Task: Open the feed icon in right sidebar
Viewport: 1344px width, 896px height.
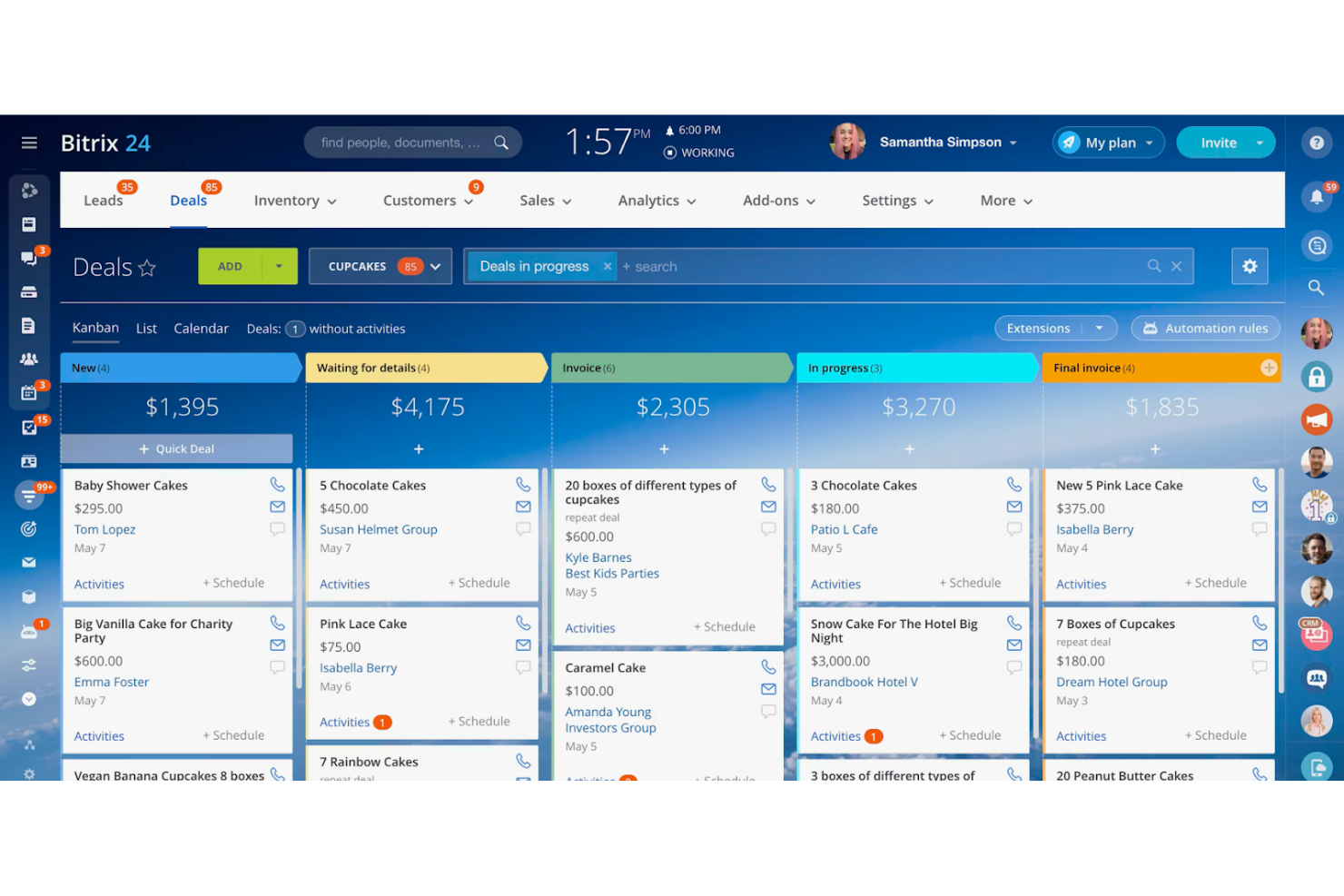Action: tap(1316, 245)
